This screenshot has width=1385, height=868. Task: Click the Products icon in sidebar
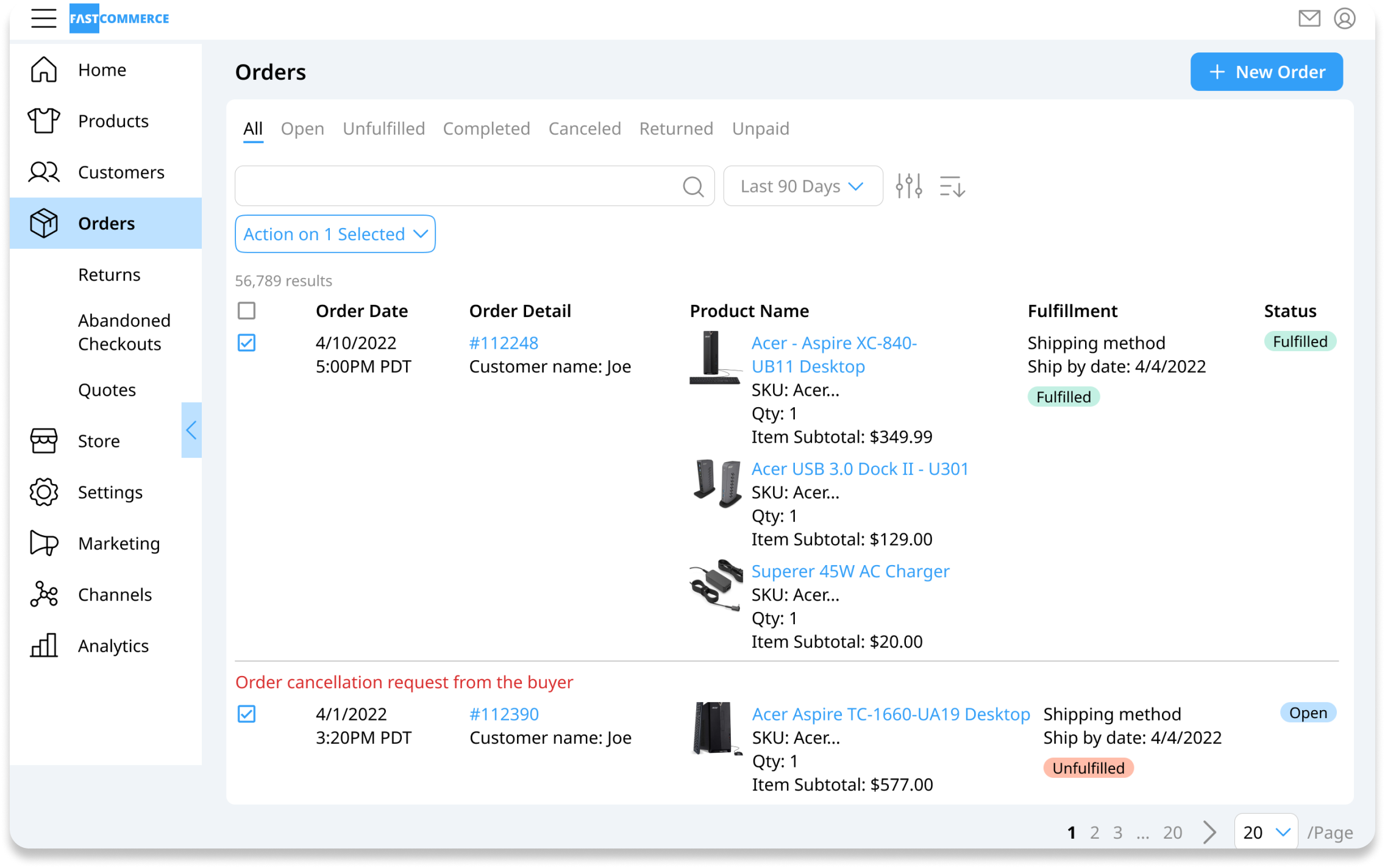(x=43, y=120)
